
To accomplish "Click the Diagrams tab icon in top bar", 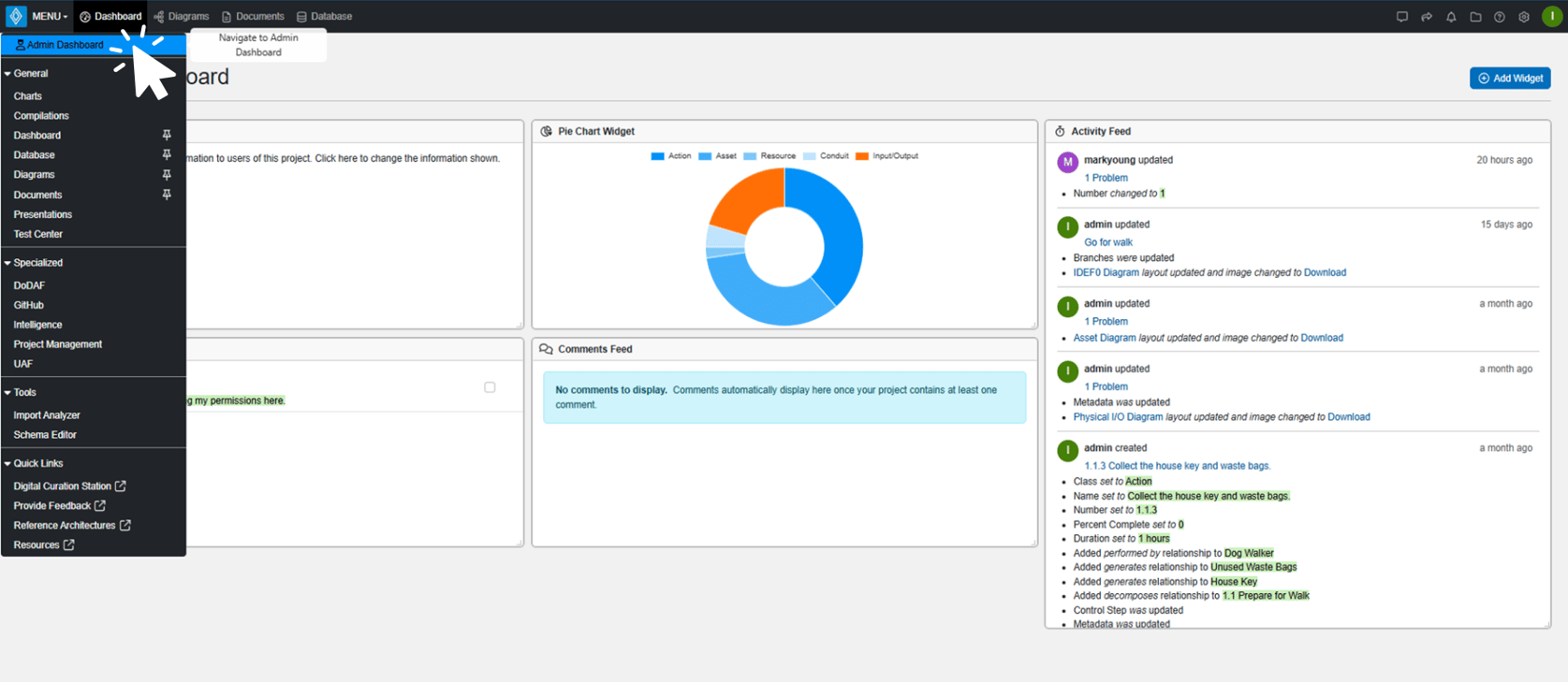I will (159, 17).
